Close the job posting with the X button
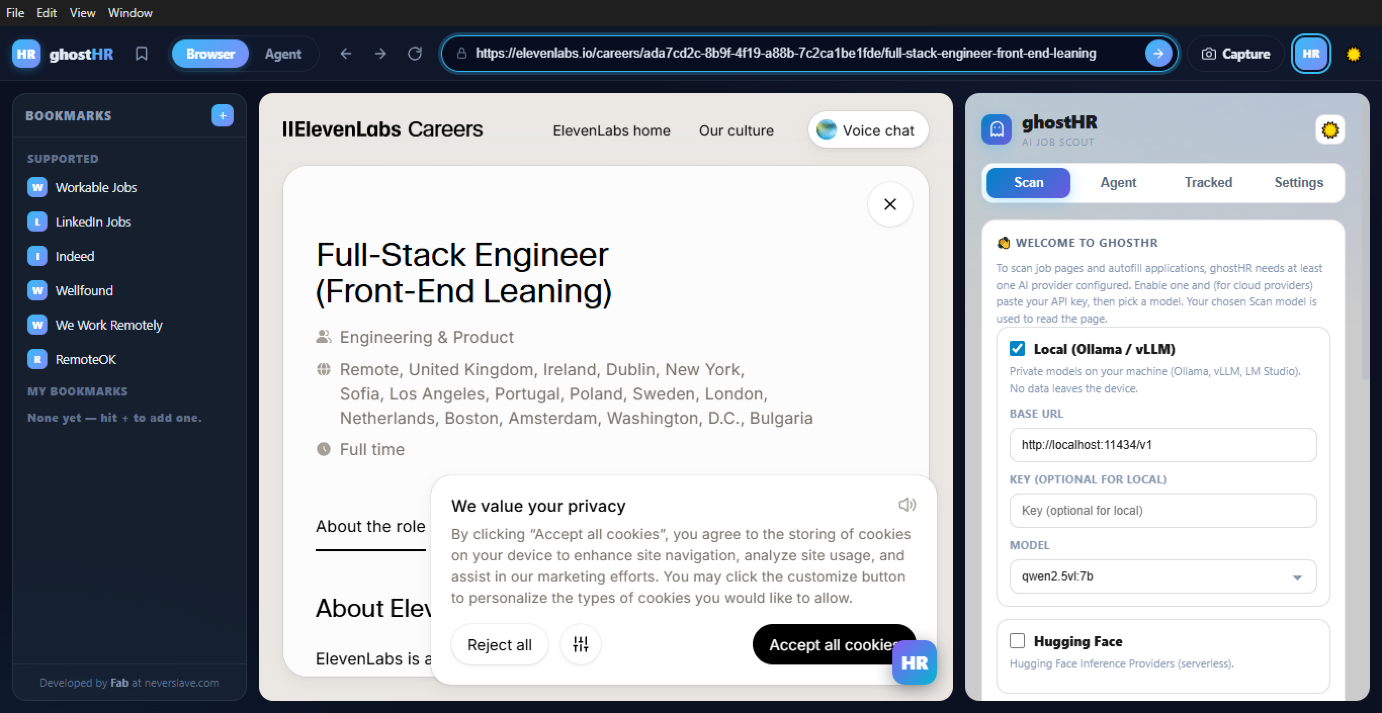This screenshot has width=1382, height=713. [890, 204]
